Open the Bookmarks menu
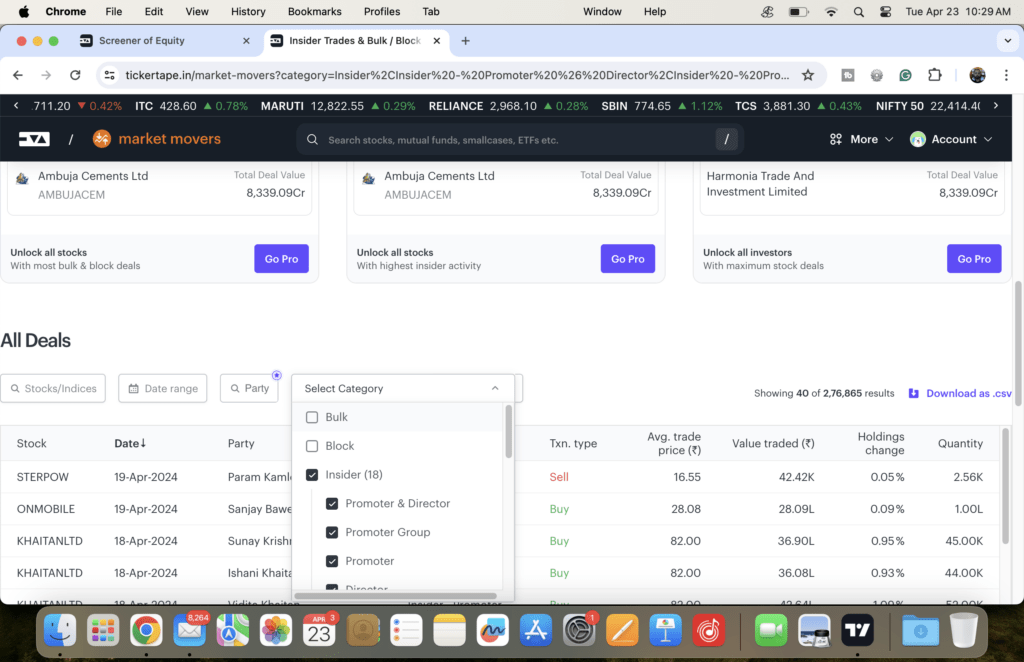 315,12
